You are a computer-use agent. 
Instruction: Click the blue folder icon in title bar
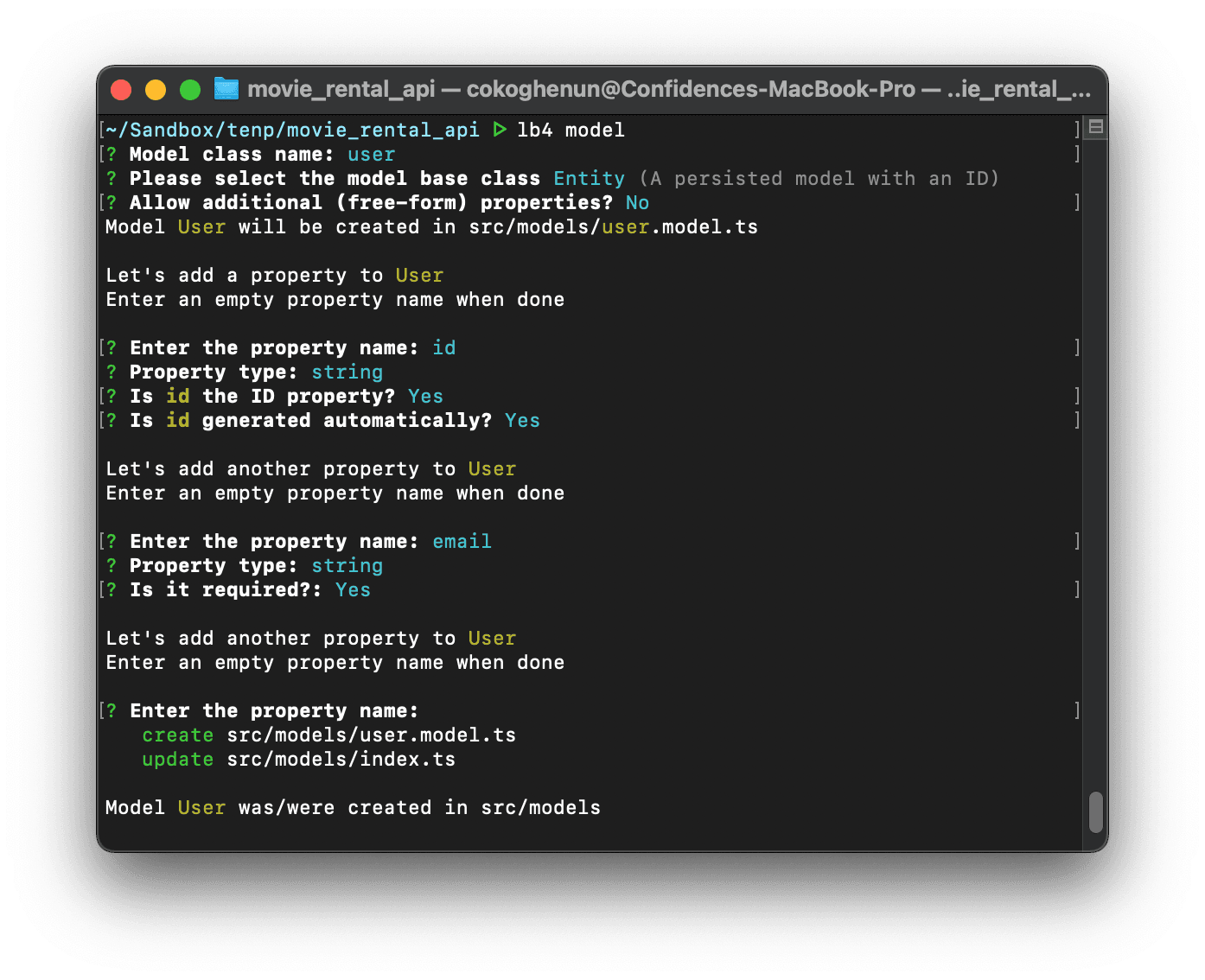coord(226,89)
